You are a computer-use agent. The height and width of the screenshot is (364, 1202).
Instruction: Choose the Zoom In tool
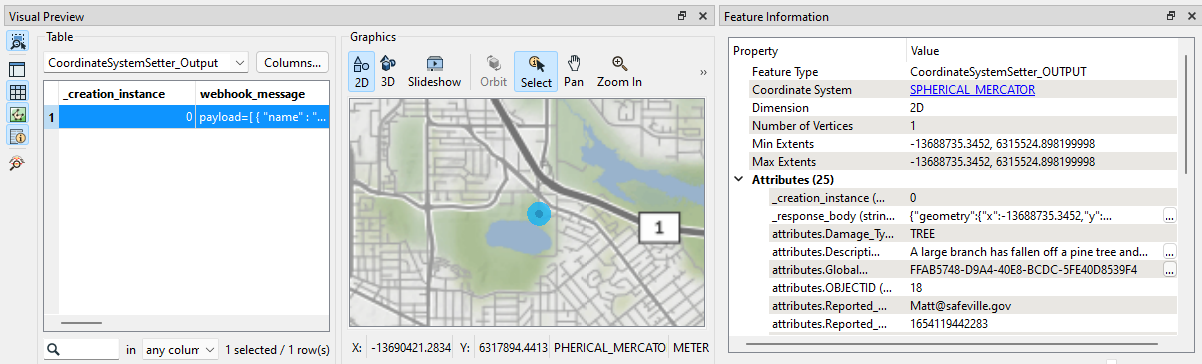pyautogui.click(x=619, y=71)
